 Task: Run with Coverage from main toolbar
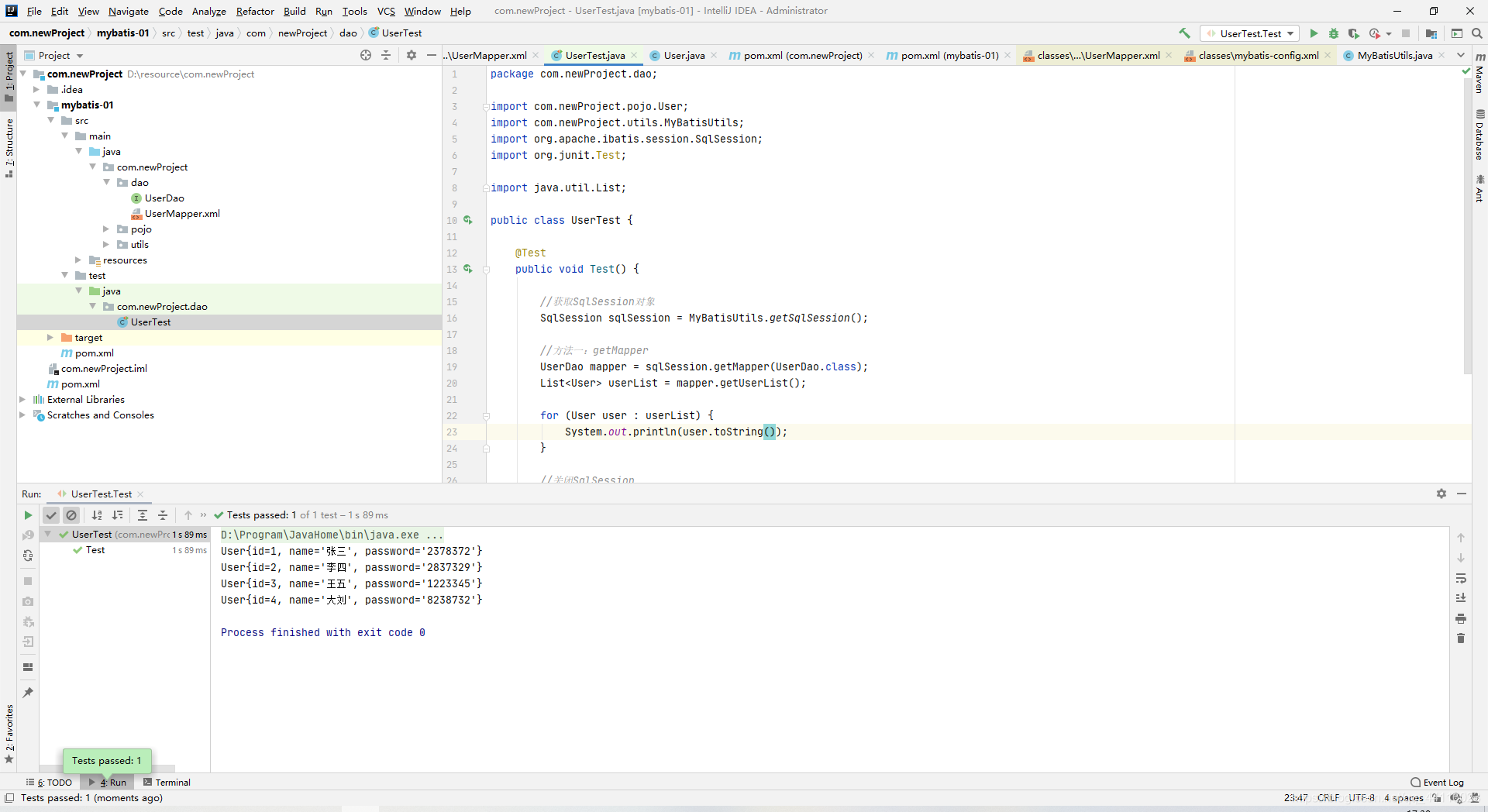pos(1353,33)
